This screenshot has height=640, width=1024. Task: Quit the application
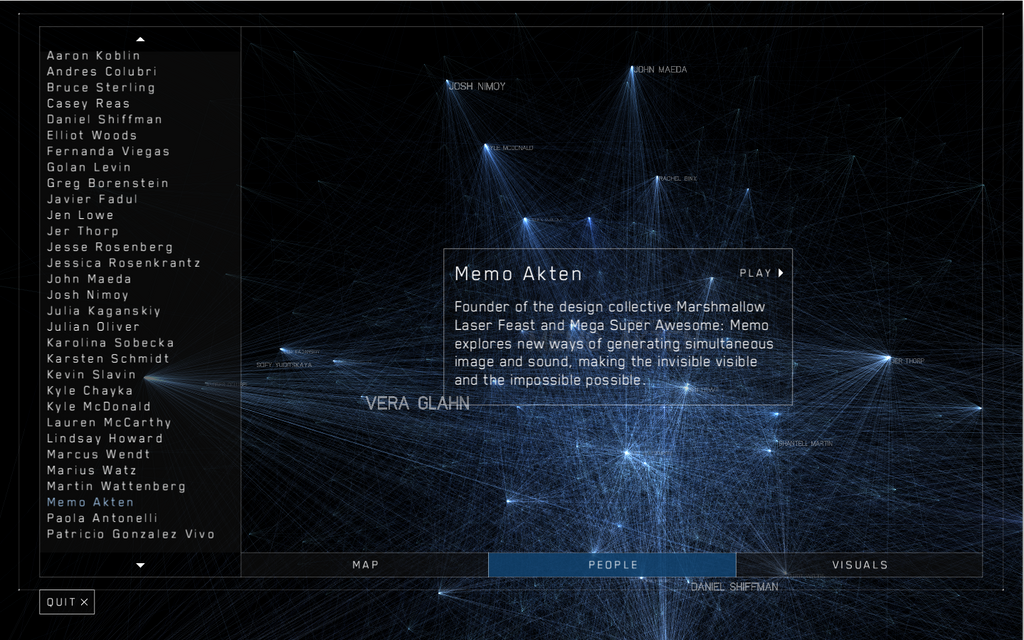click(x=67, y=602)
